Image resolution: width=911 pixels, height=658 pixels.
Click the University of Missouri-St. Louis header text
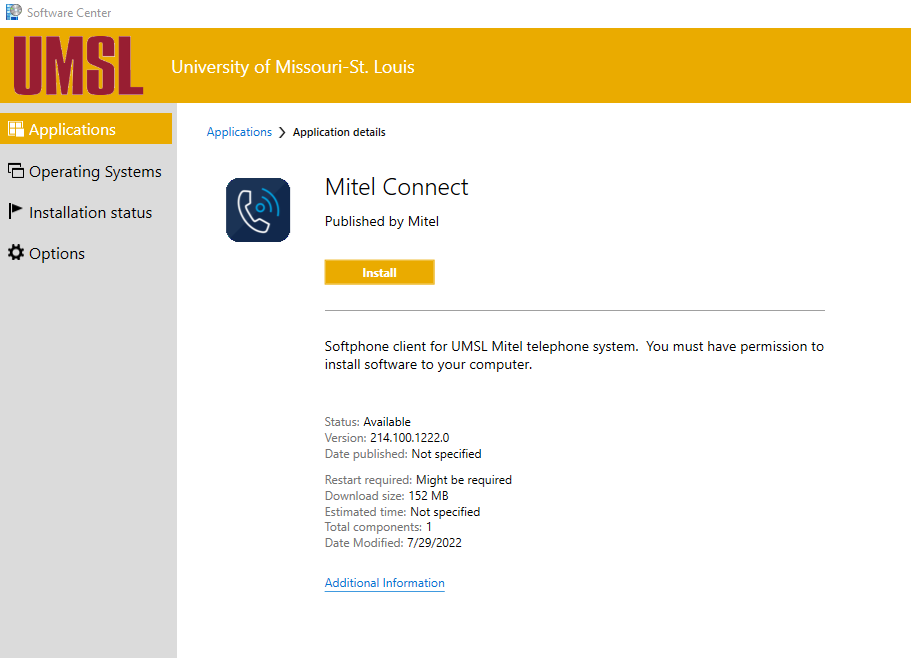tap(292, 67)
